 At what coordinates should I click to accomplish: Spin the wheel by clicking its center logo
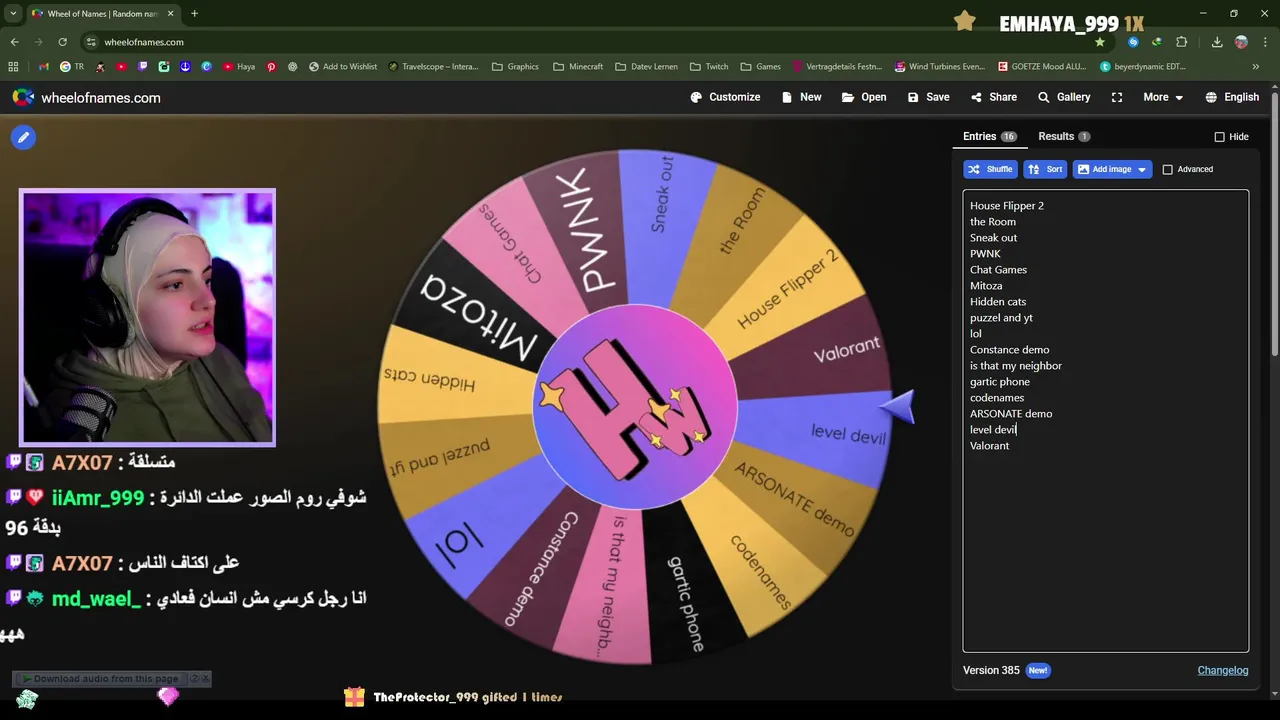click(636, 408)
